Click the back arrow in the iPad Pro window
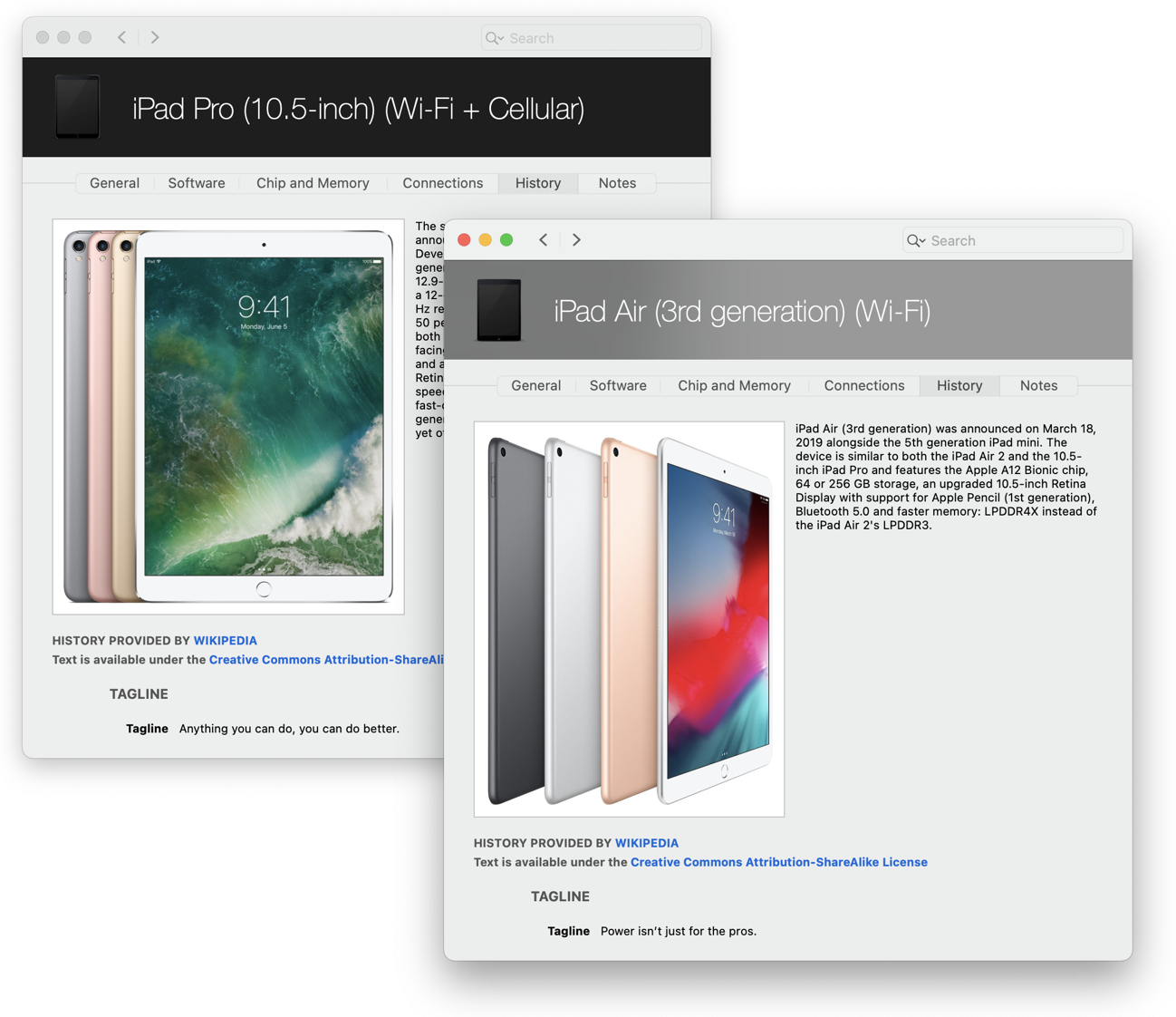Screen dimensions: 1176x1017 click(x=121, y=37)
